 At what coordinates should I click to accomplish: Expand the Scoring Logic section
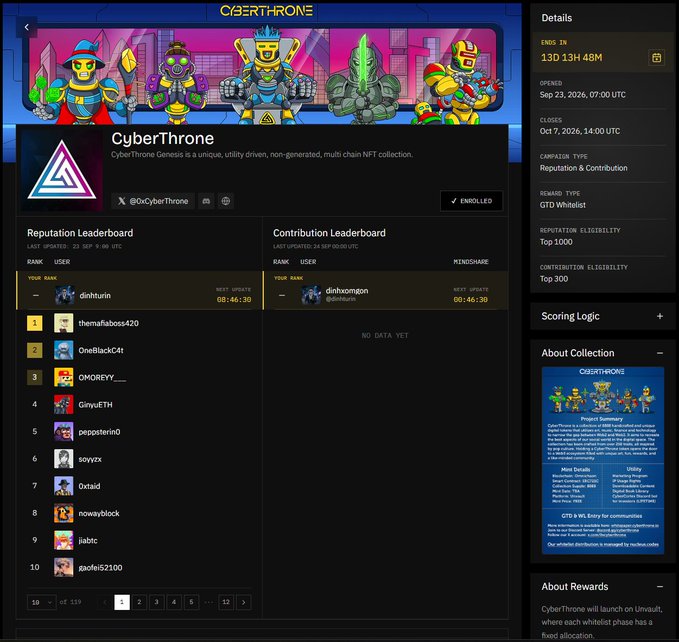(x=660, y=316)
